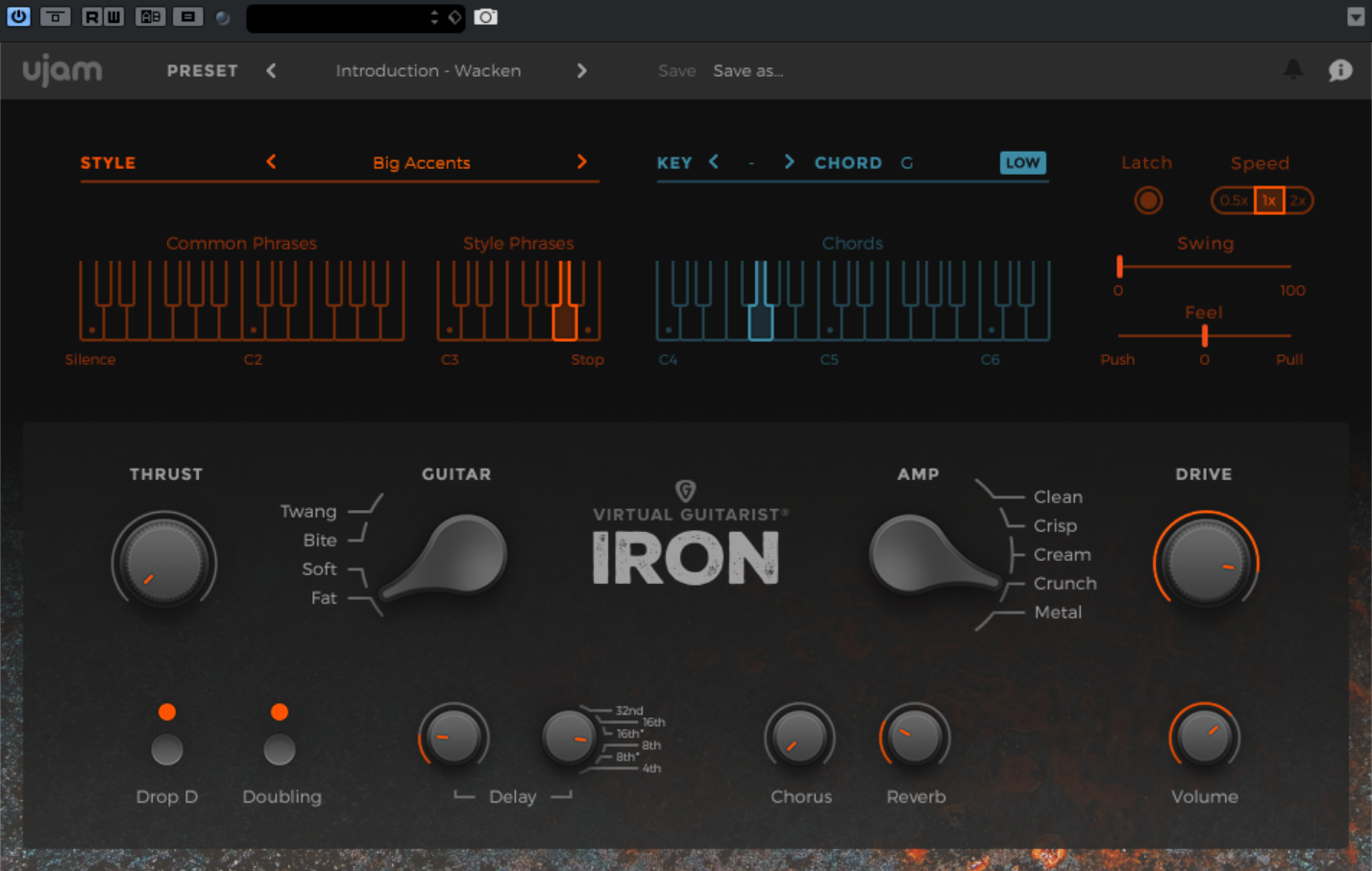Click the Reverb knob
This screenshot has height=871, width=1372.
915,738
